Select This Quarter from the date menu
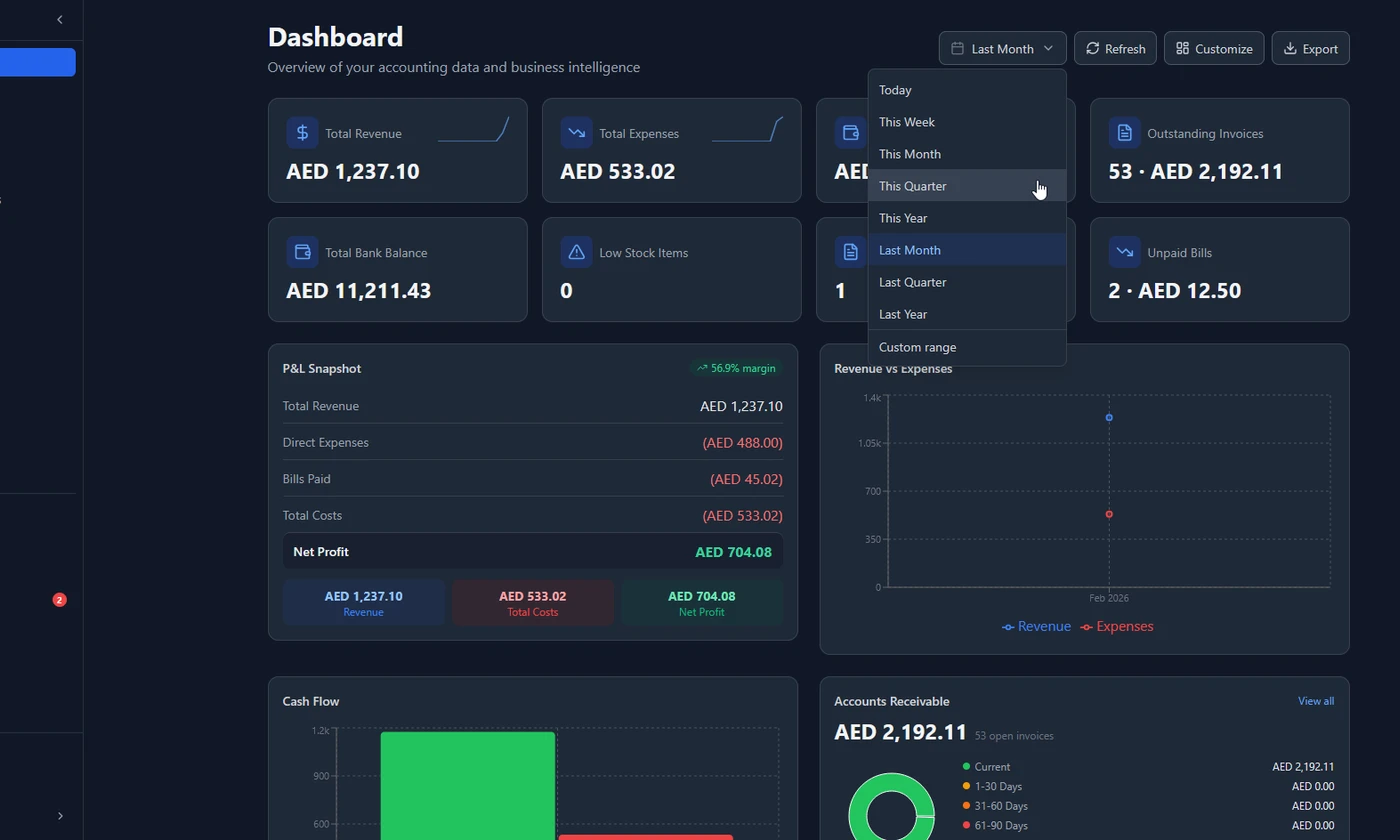1400x840 pixels. point(913,186)
